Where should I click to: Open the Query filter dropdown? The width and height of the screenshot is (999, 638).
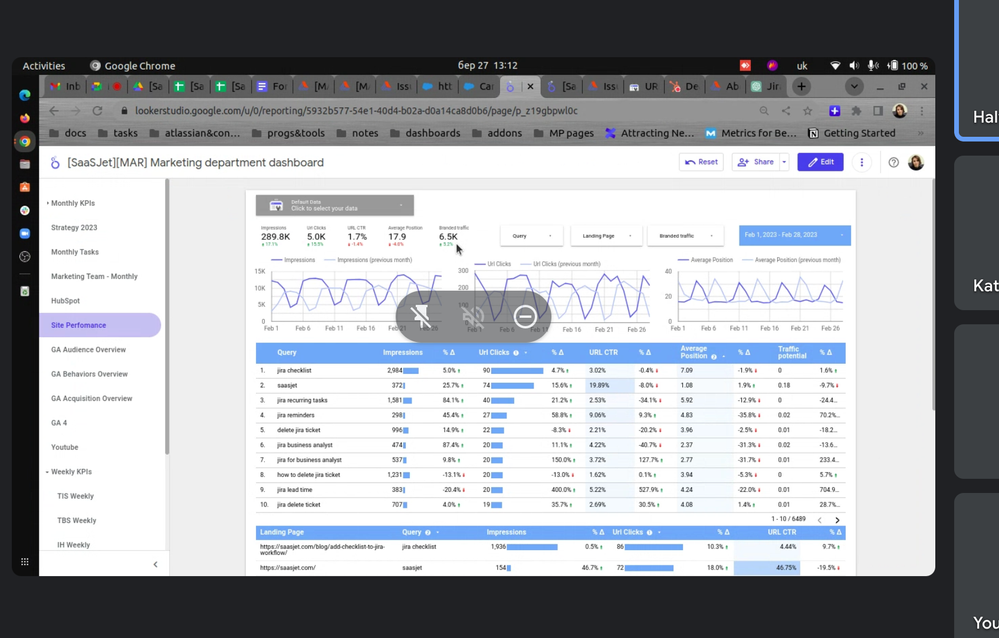[531, 236]
